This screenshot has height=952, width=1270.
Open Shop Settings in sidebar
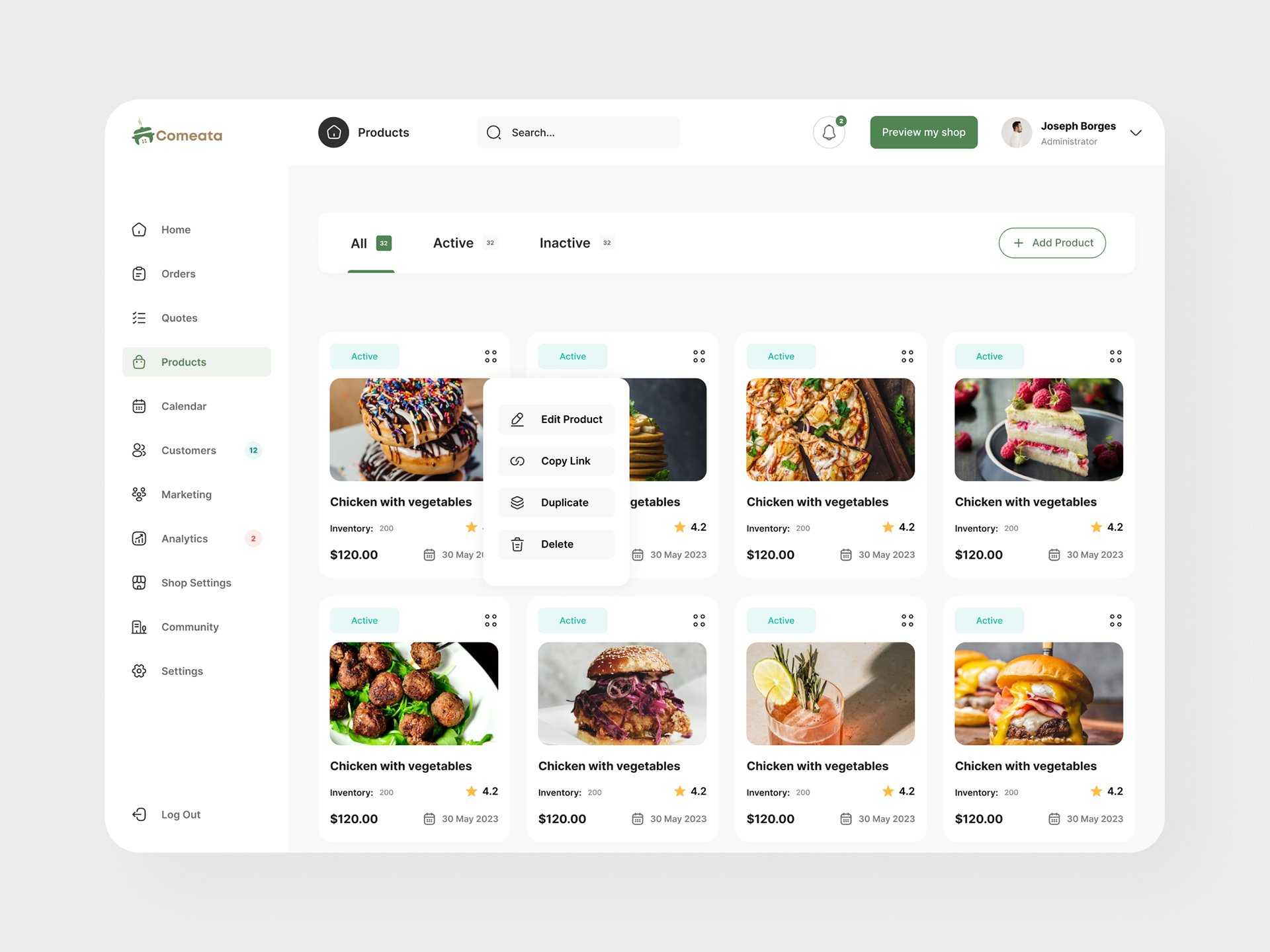point(196,583)
